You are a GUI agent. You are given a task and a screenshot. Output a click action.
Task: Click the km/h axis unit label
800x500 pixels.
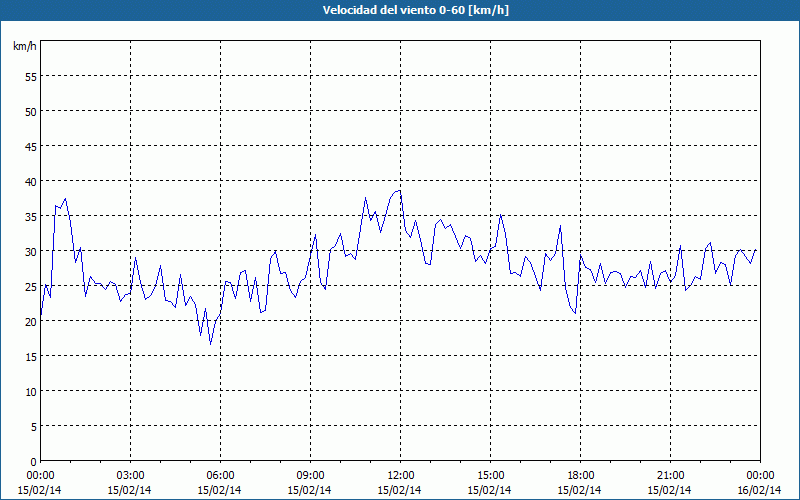click(x=24, y=46)
